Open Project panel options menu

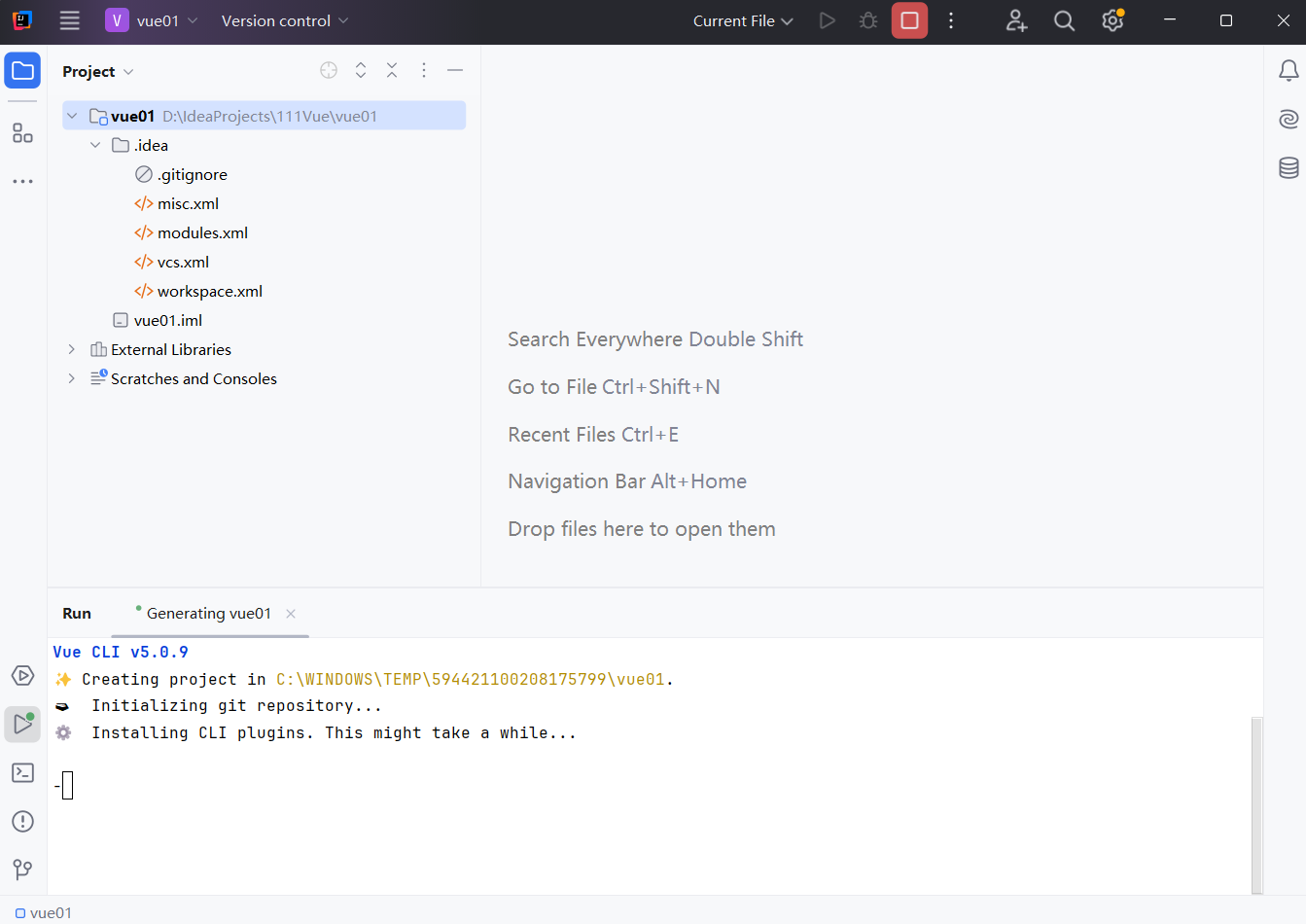(424, 70)
